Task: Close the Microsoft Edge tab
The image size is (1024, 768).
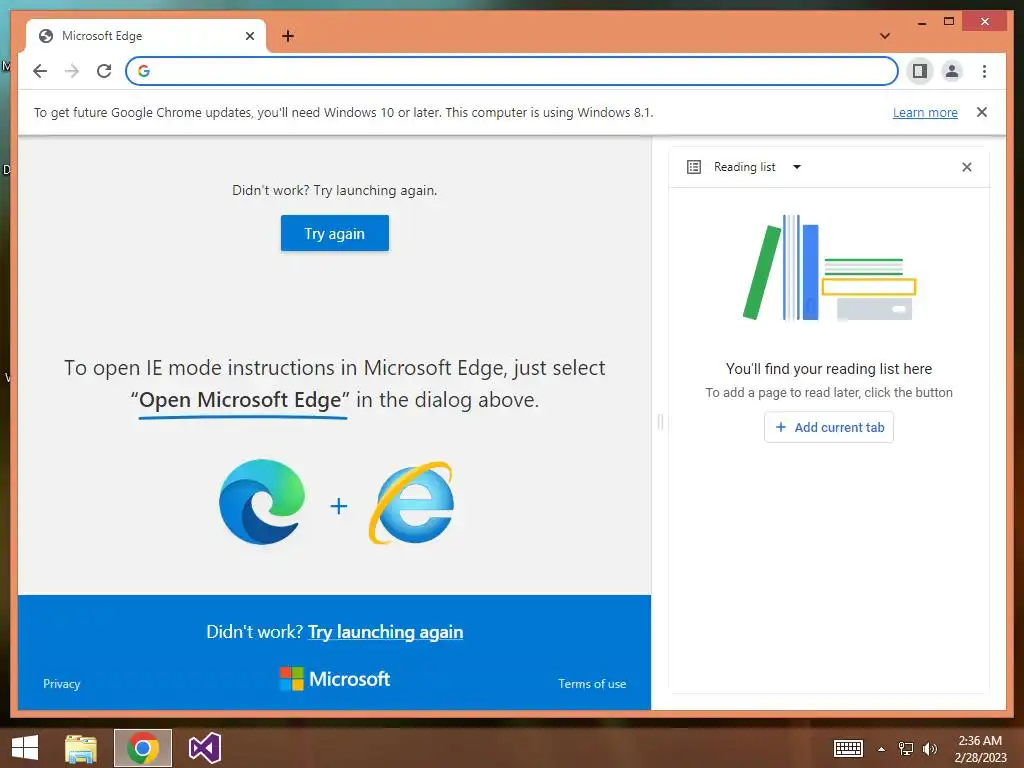Action: pyautogui.click(x=249, y=36)
